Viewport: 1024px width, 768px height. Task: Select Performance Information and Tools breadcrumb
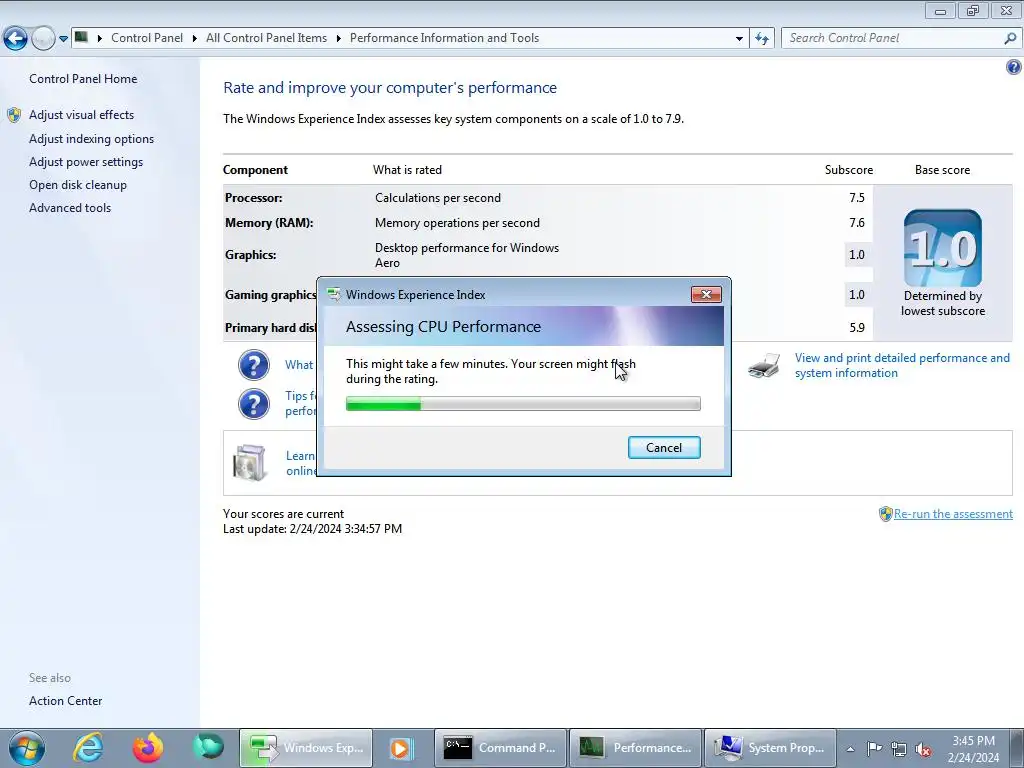444,38
